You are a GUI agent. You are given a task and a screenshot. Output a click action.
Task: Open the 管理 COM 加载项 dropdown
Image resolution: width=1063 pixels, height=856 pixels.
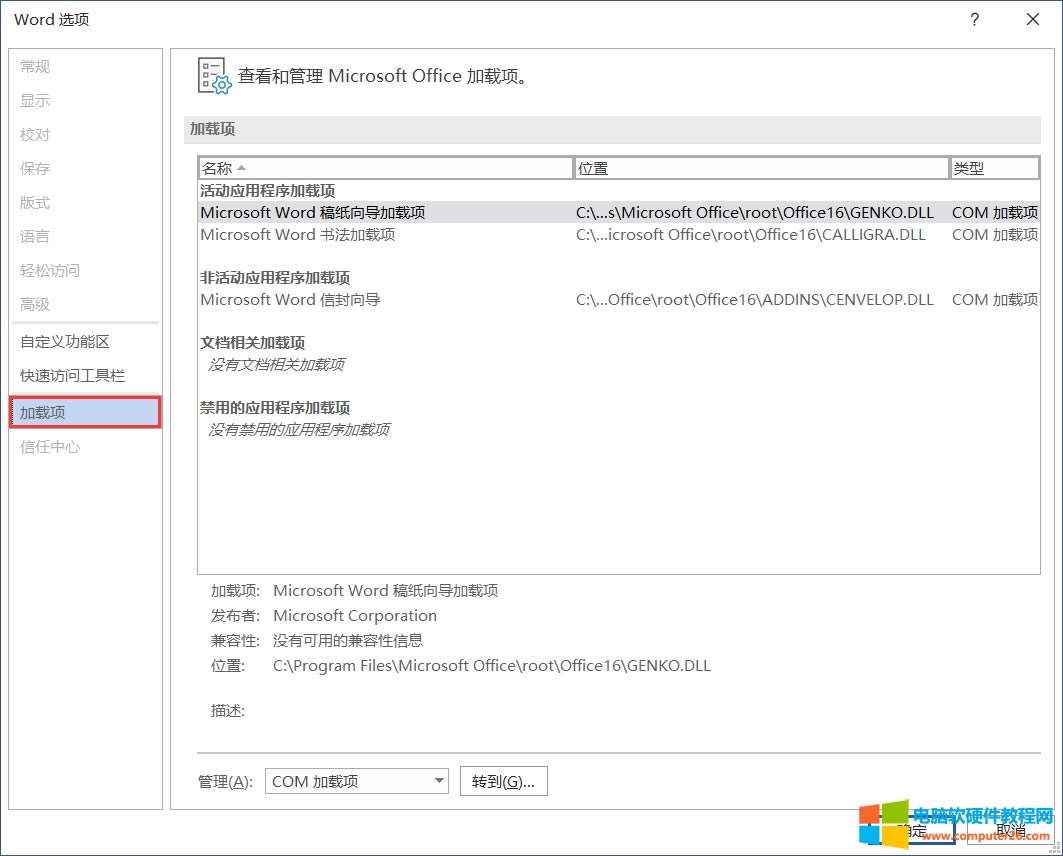tap(356, 782)
